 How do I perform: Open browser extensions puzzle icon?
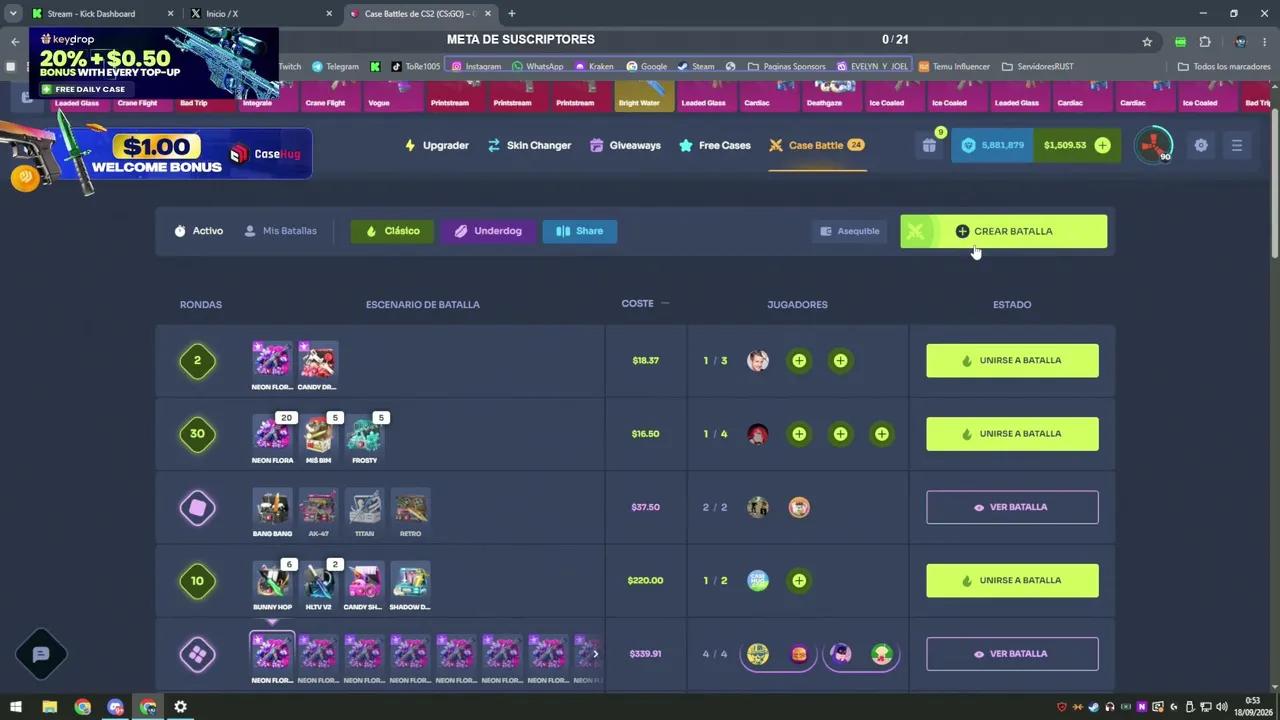pyautogui.click(x=1204, y=42)
